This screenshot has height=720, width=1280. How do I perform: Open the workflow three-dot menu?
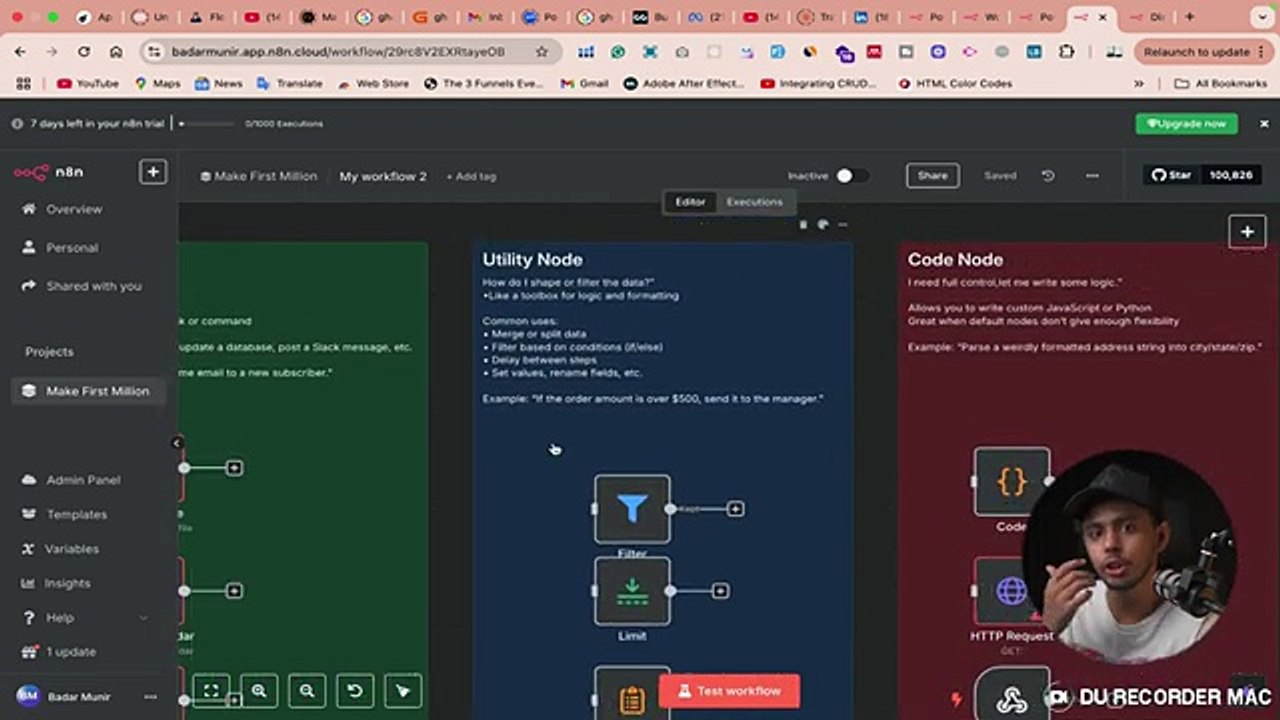point(1092,176)
